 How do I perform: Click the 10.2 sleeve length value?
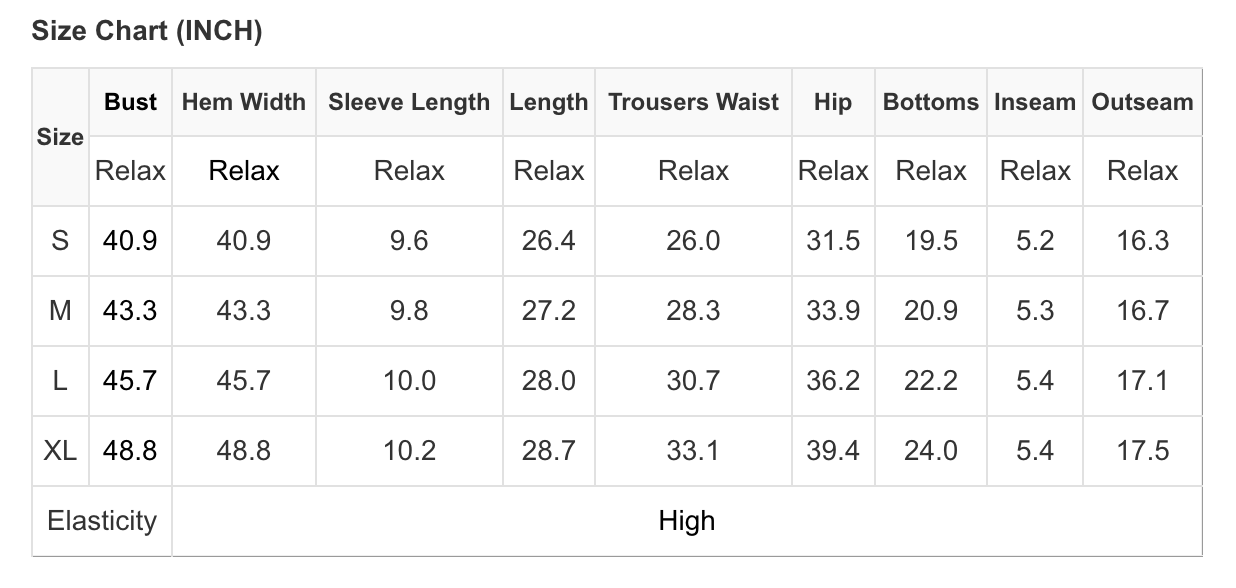click(409, 451)
